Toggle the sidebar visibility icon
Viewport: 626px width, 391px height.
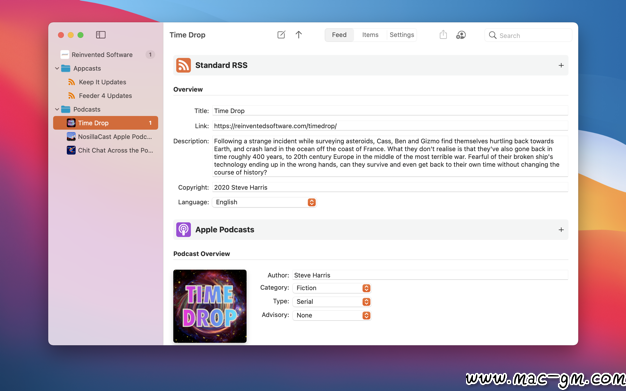(101, 35)
